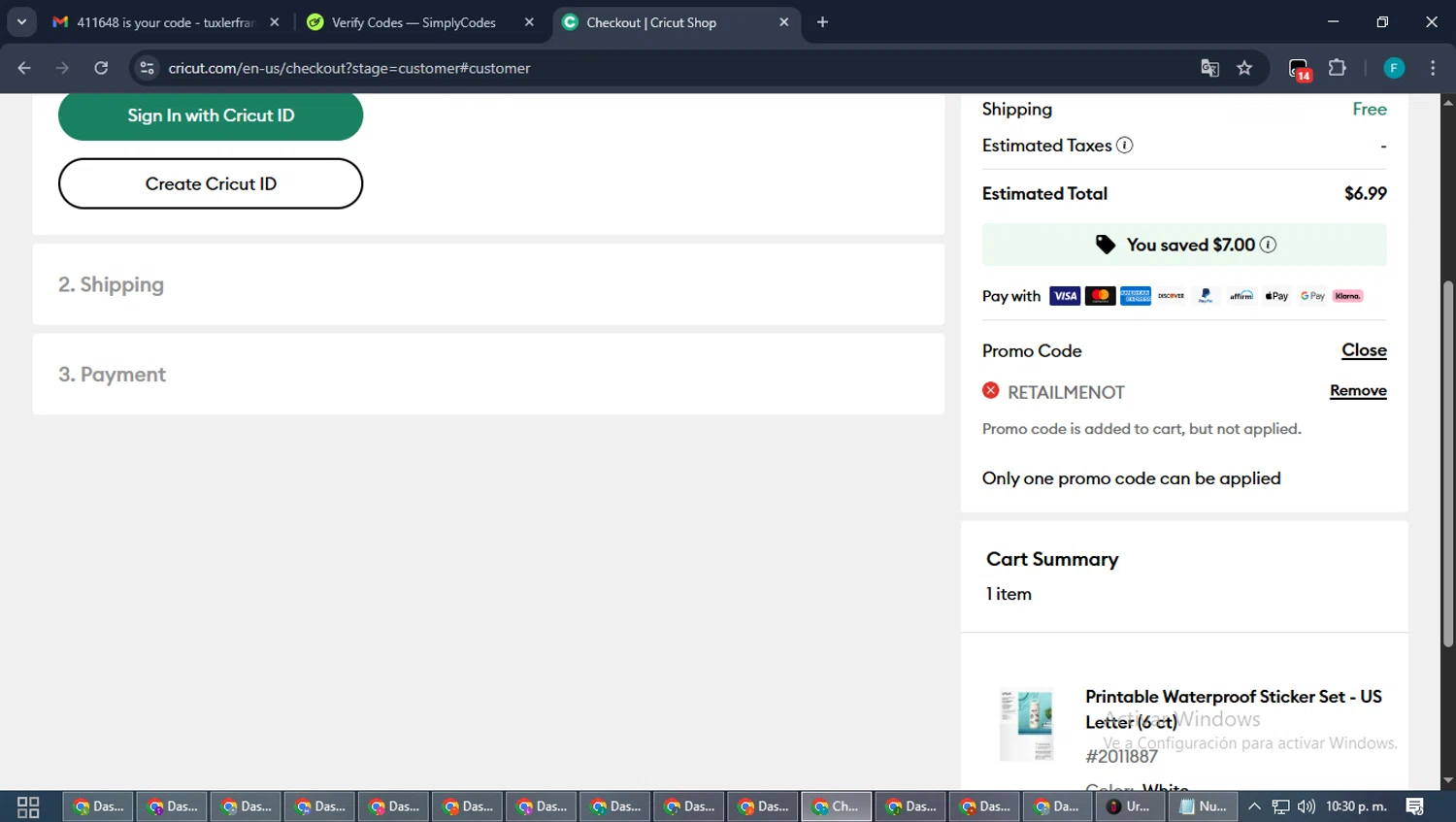Click Create Cricut ID button
The height and width of the screenshot is (822, 1456).
click(x=211, y=183)
